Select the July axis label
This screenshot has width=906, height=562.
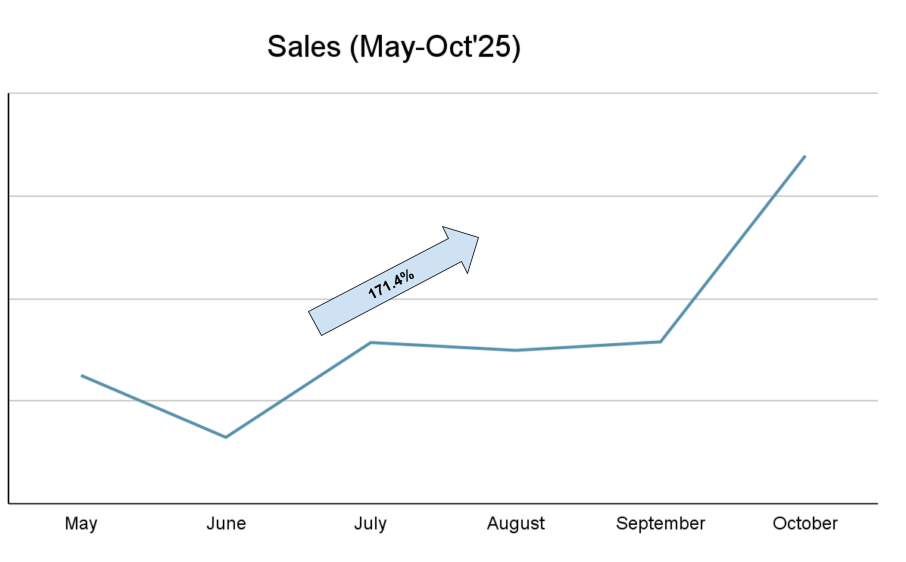[370, 524]
